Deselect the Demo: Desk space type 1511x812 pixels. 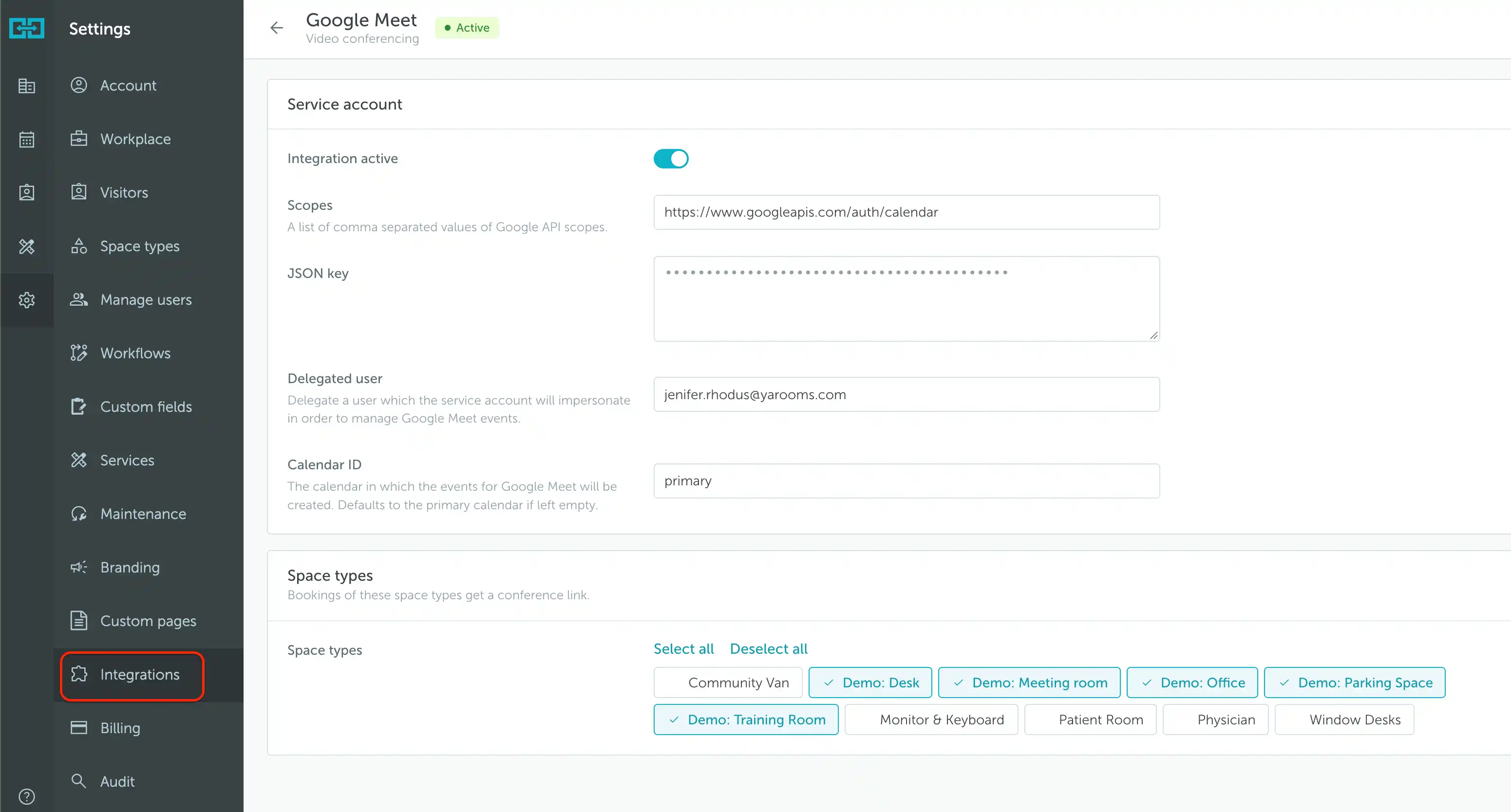[x=870, y=683]
